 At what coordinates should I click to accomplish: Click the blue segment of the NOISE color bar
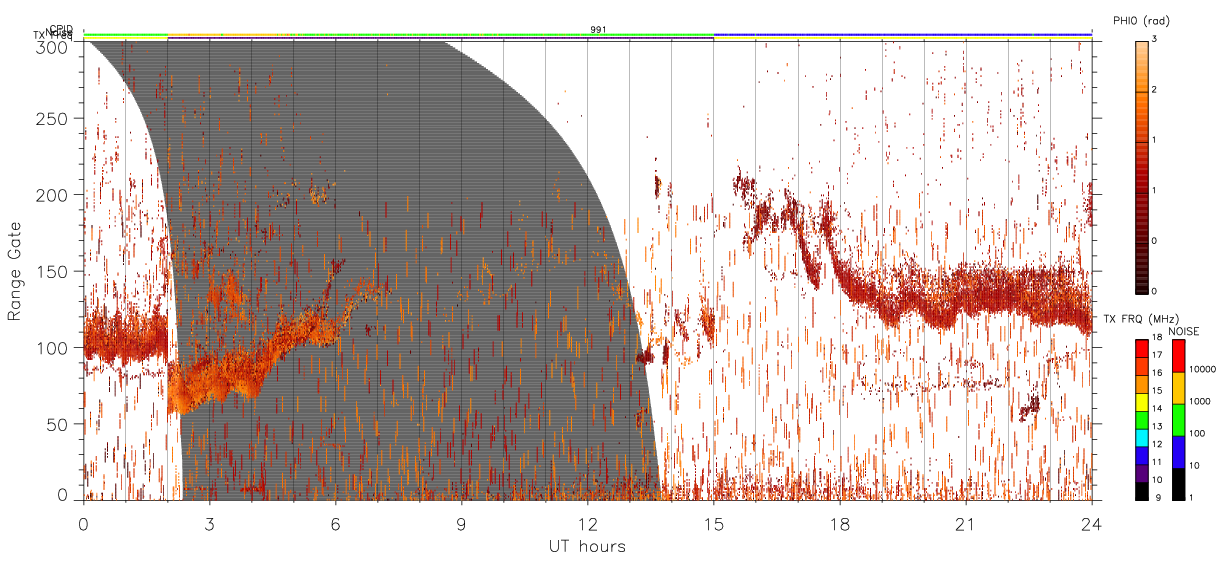(1178, 452)
